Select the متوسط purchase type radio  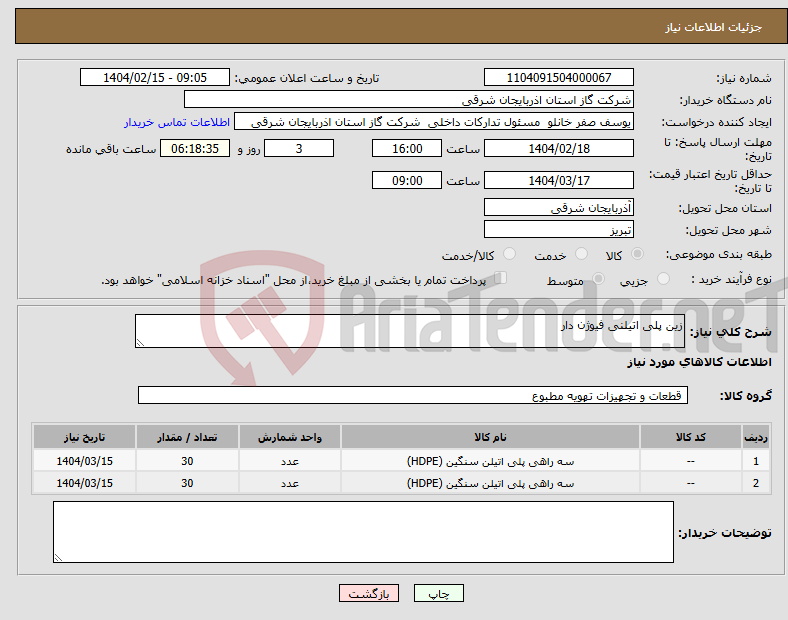pos(598,279)
